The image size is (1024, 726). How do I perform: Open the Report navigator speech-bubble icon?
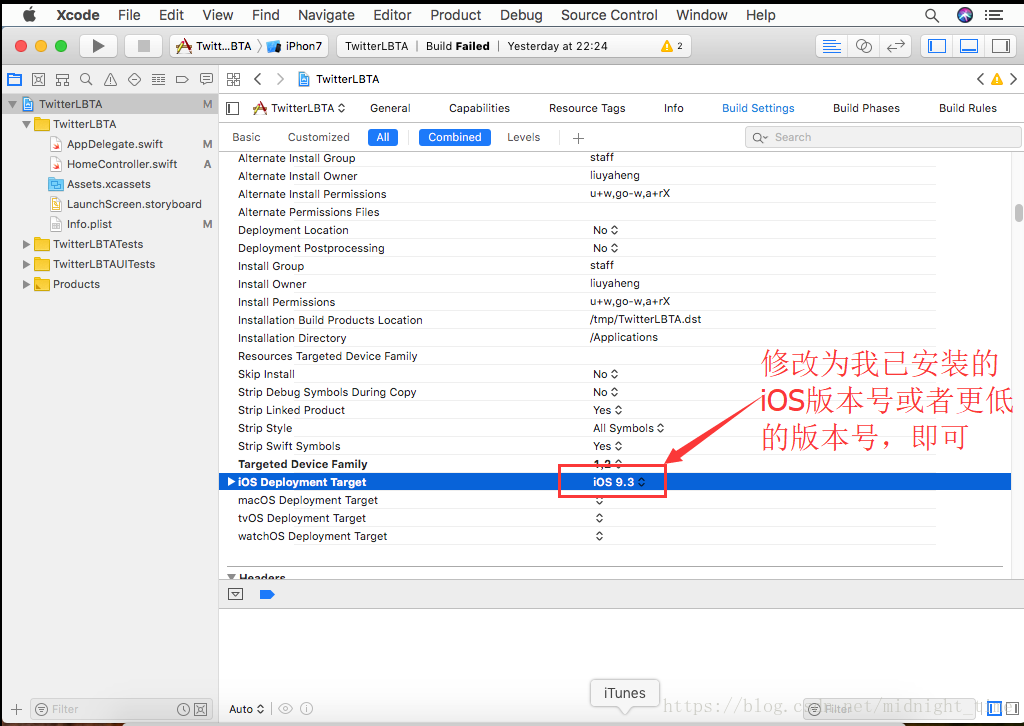pos(206,80)
